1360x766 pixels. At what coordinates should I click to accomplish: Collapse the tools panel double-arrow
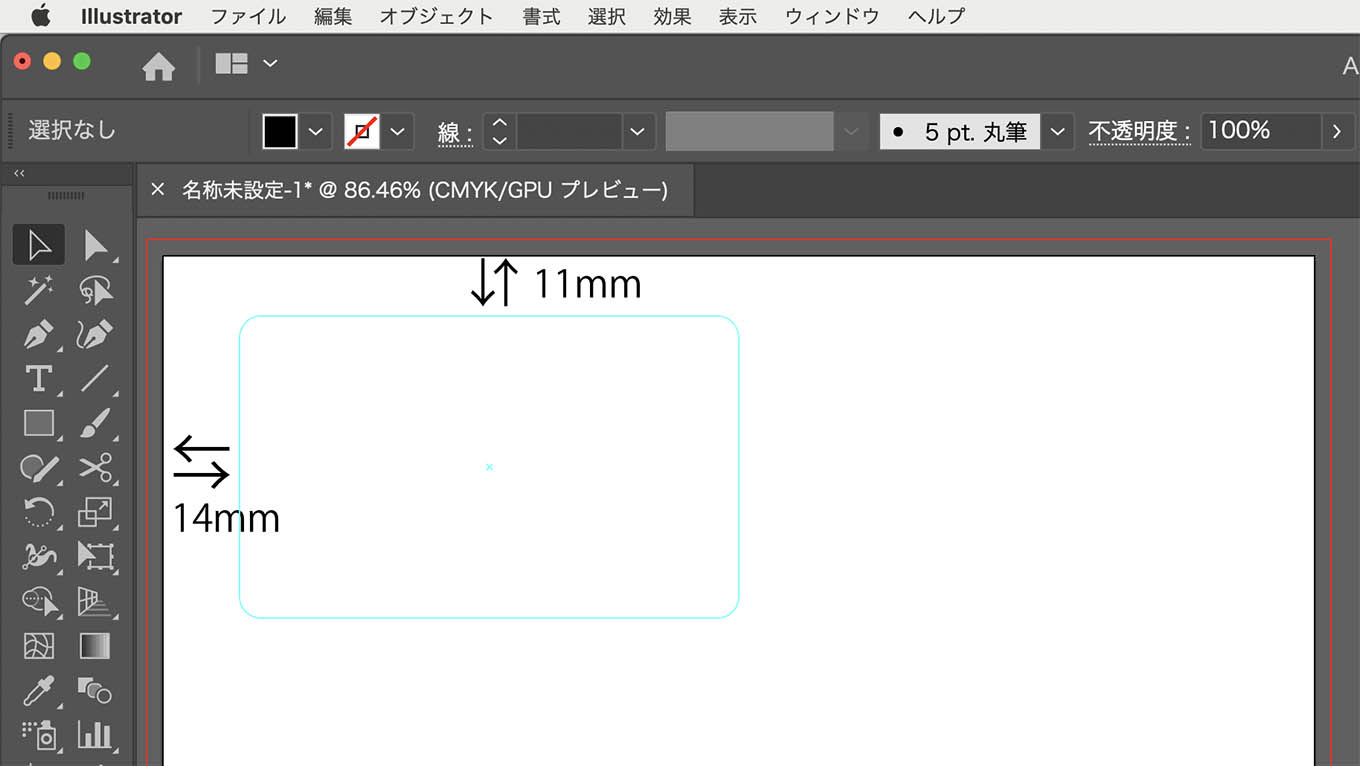pos(19,174)
